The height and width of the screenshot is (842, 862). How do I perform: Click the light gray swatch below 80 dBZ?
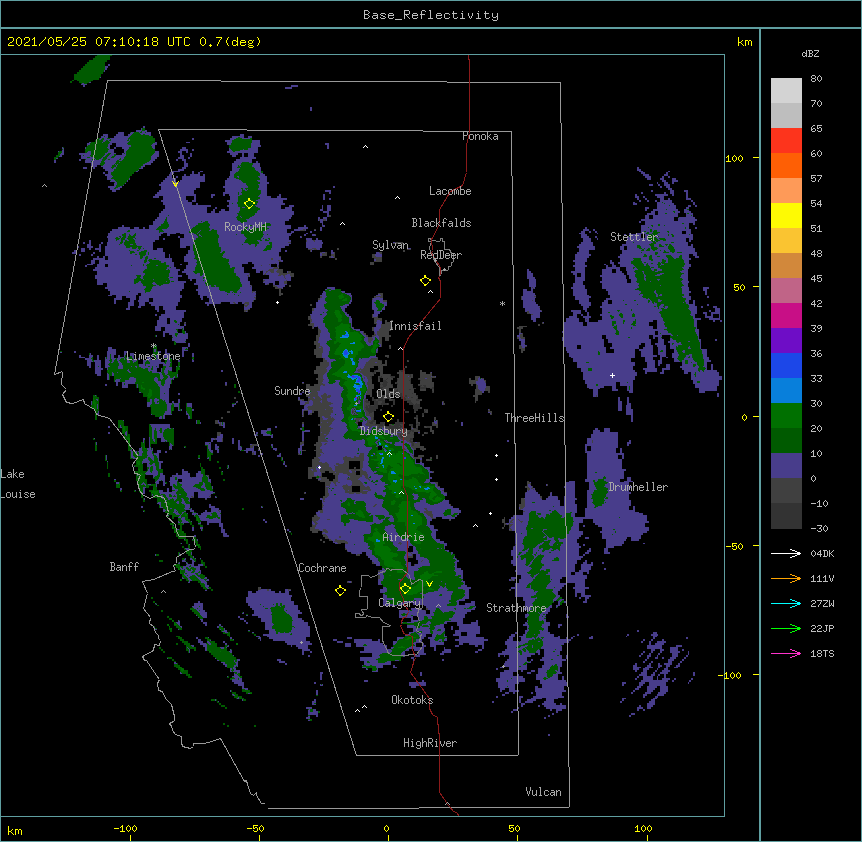[x=786, y=91]
